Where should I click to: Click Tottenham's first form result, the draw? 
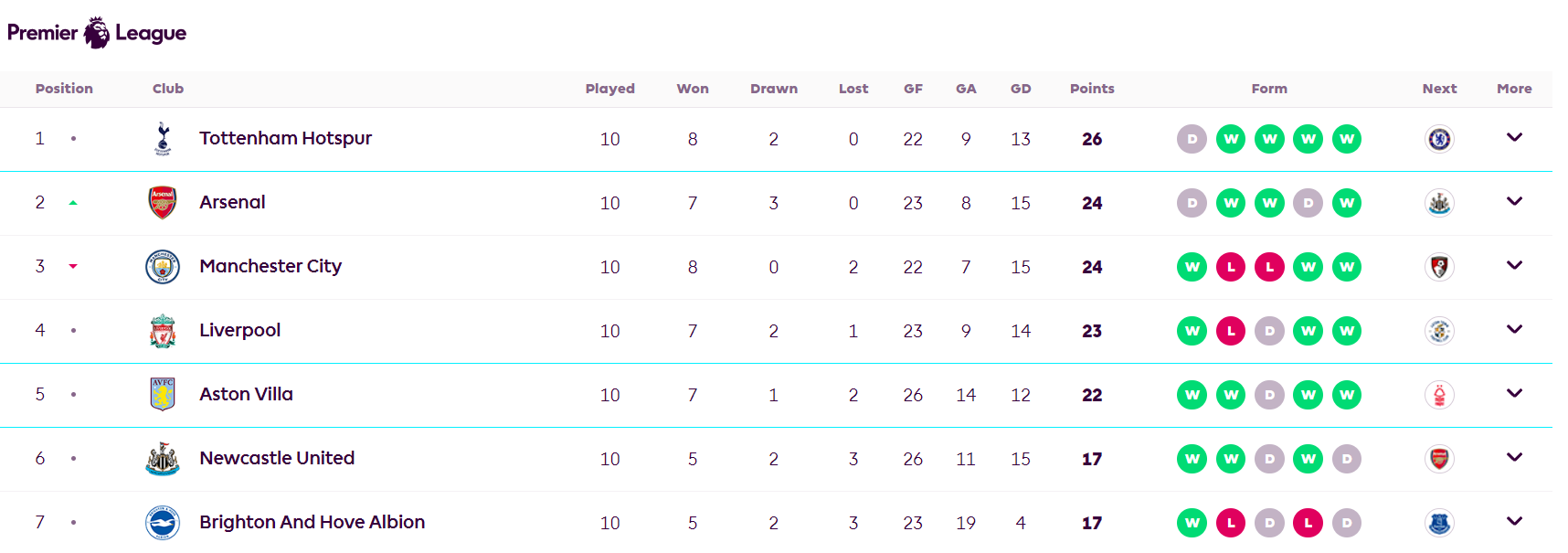(x=1192, y=139)
